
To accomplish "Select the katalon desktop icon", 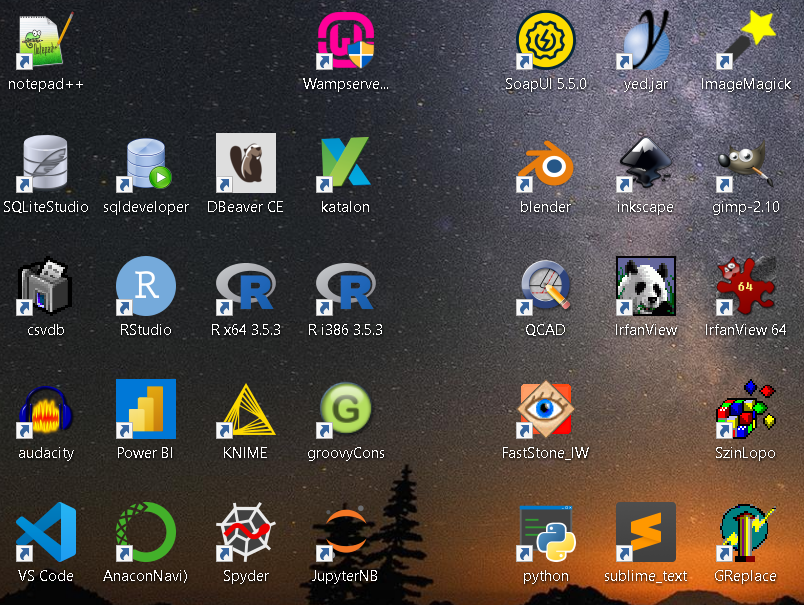I will coord(346,163).
